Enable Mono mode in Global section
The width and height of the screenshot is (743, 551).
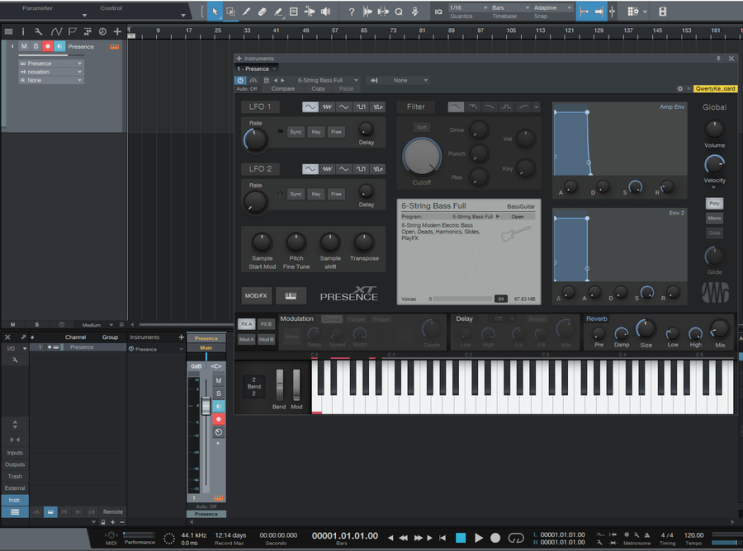(714, 218)
